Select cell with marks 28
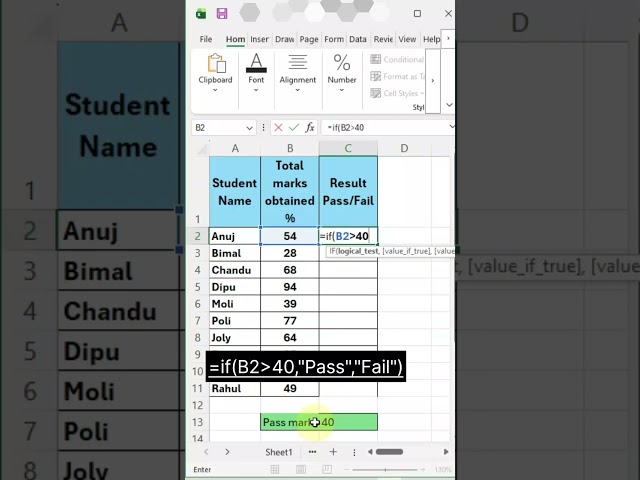This screenshot has width=640, height=480. pos(290,253)
